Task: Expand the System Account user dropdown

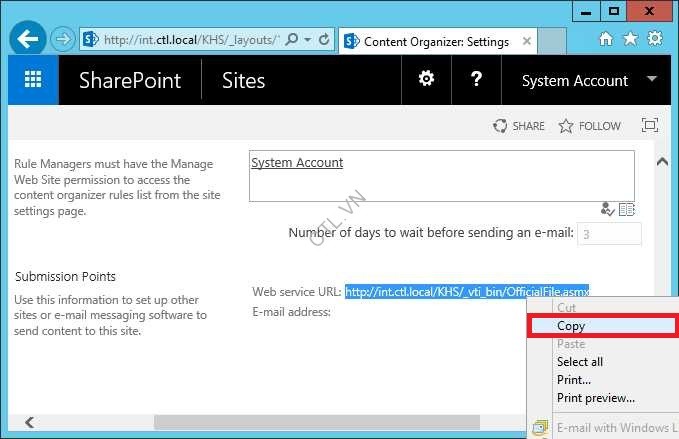Action: 653,79
